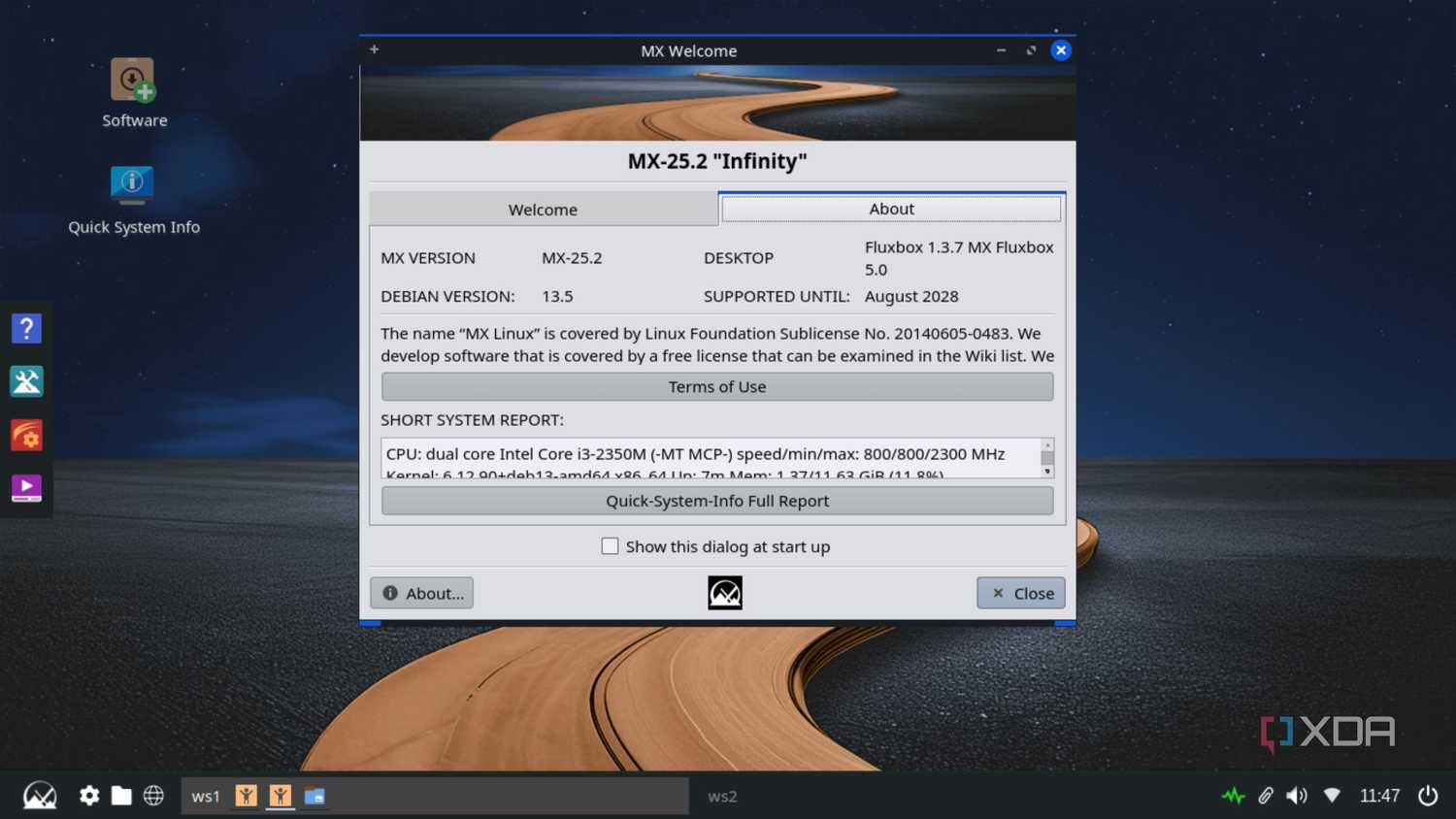Click the plus icon in MX Welcome titlebar
This screenshot has width=1456, height=819.
click(x=374, y=49)
